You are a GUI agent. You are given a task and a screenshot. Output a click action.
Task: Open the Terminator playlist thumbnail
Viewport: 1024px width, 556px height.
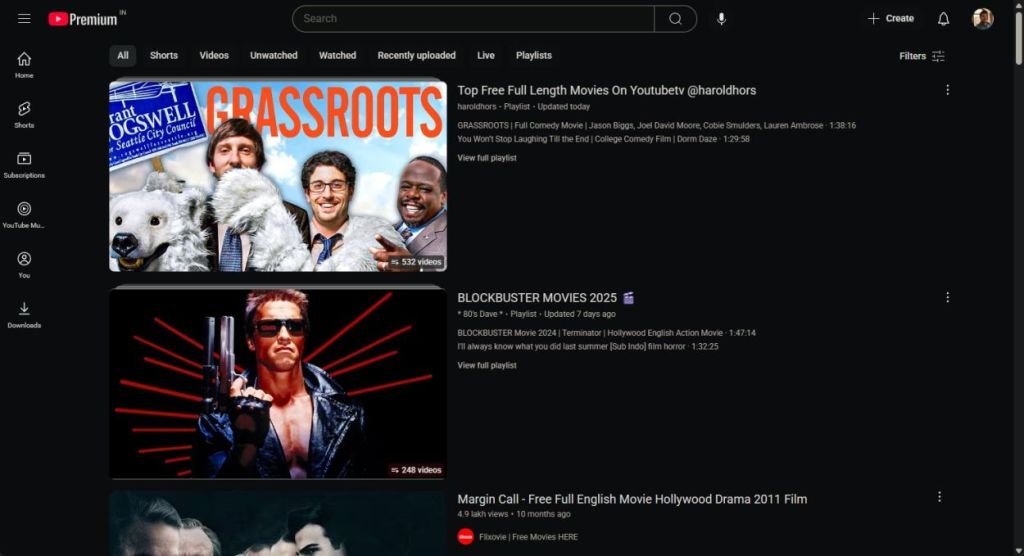click(x=278, y=384)
